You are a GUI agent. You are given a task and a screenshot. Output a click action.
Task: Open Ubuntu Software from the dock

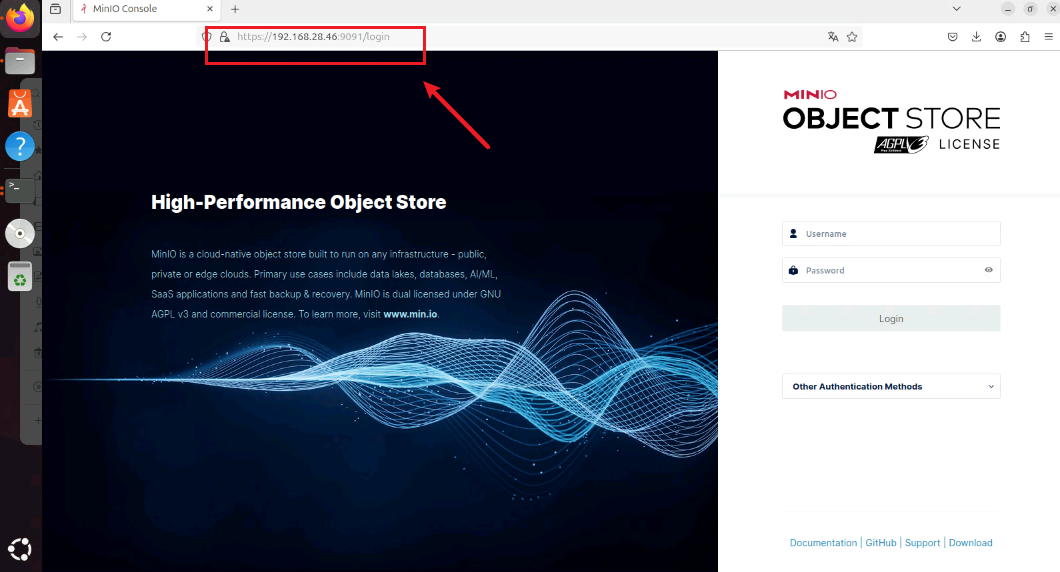[20, 103]
